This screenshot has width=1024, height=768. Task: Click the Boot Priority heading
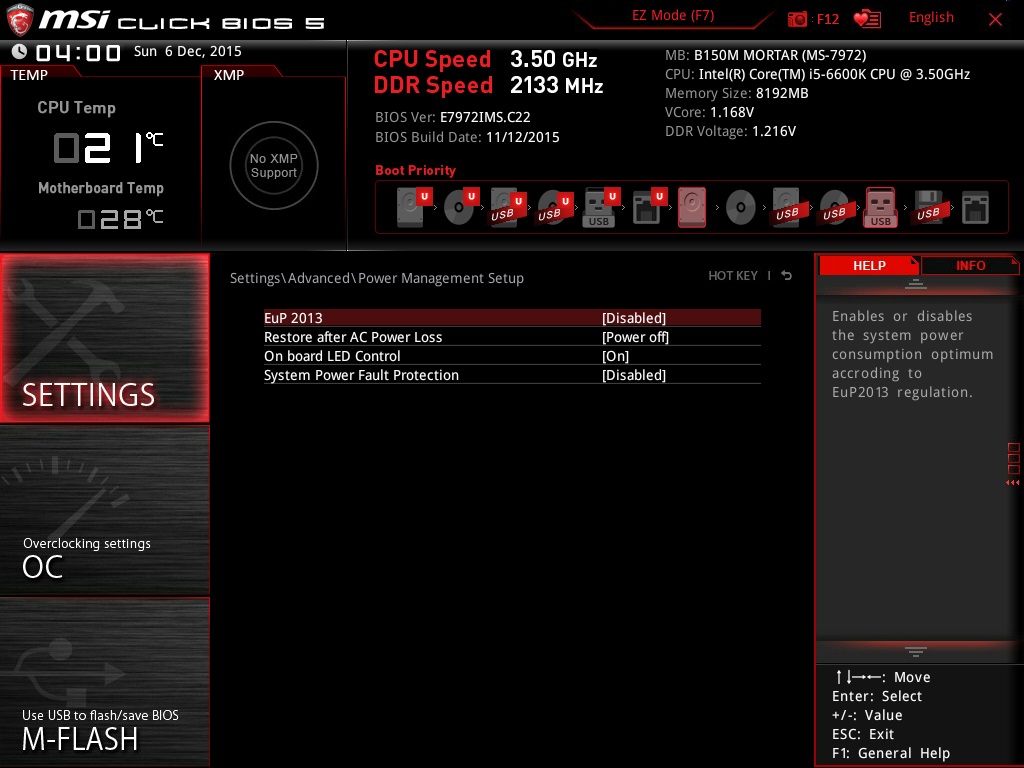coord(415,170)
